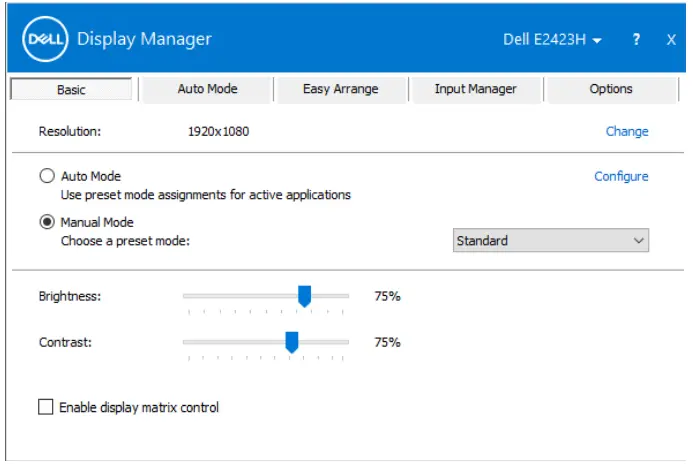Click the Contrast slider handle
This screenshot has width=693, height=465.
click(291, 342)
